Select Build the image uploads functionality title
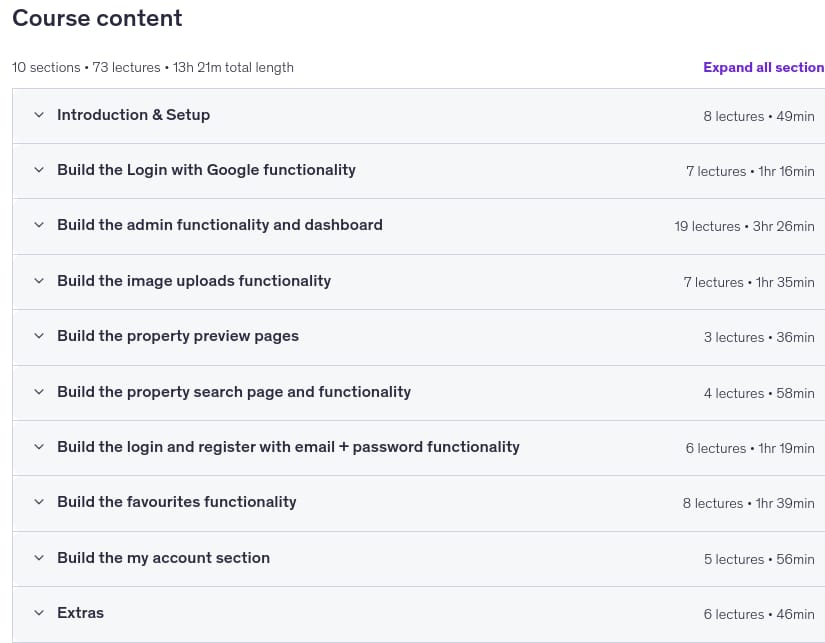 (x=194, y=281)
